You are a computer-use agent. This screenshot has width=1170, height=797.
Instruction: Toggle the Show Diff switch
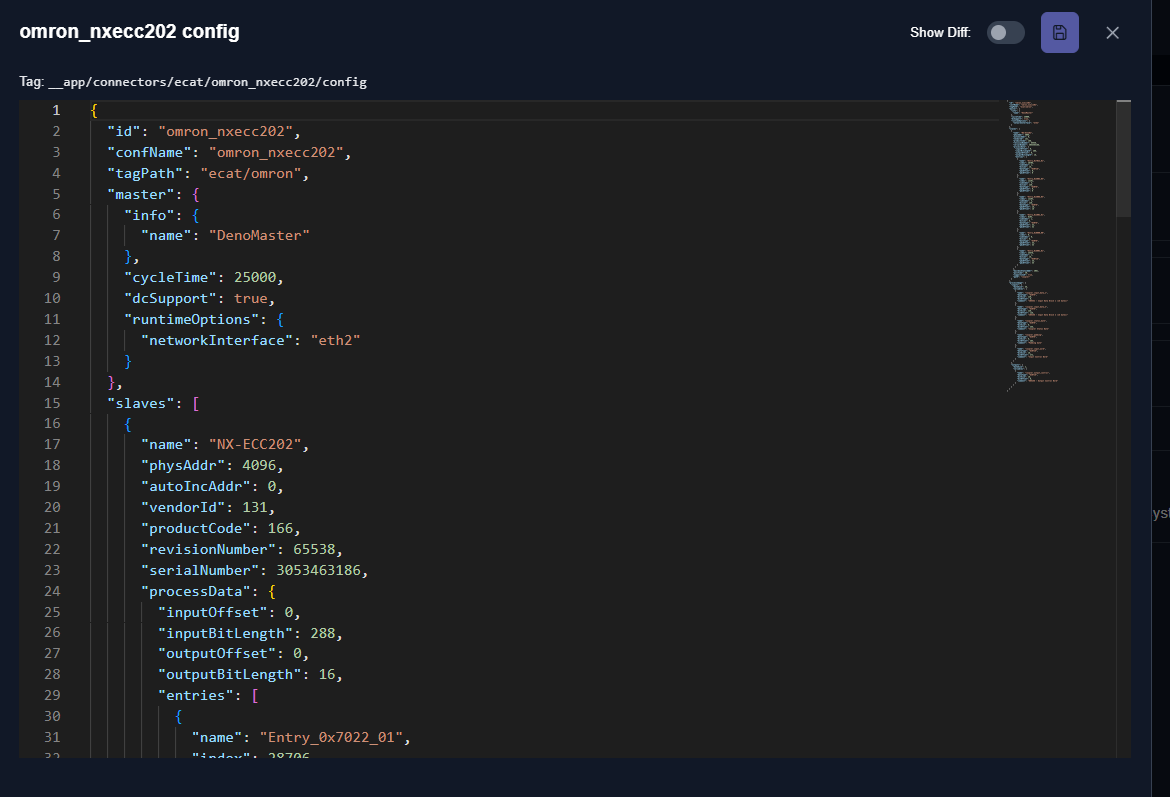click(1005, 33)
